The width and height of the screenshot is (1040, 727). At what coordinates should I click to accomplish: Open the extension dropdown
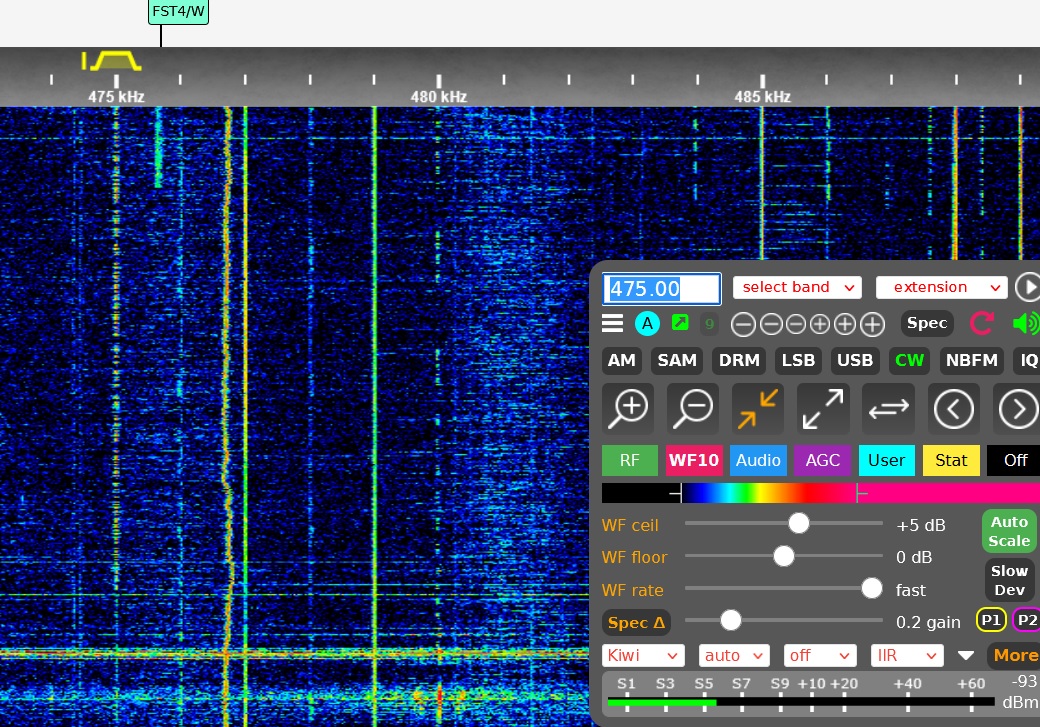(940, 288)
